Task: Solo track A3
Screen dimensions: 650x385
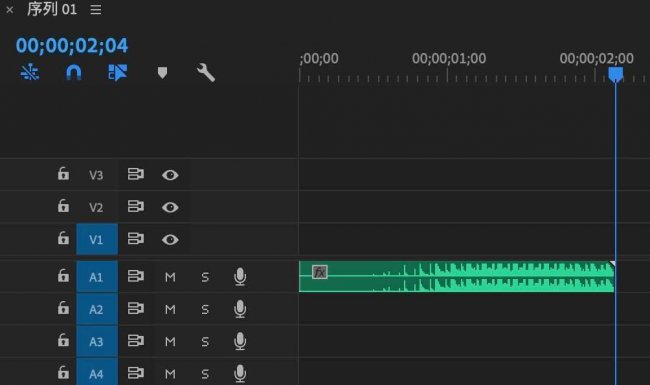Action: click(x=205, y=341)
